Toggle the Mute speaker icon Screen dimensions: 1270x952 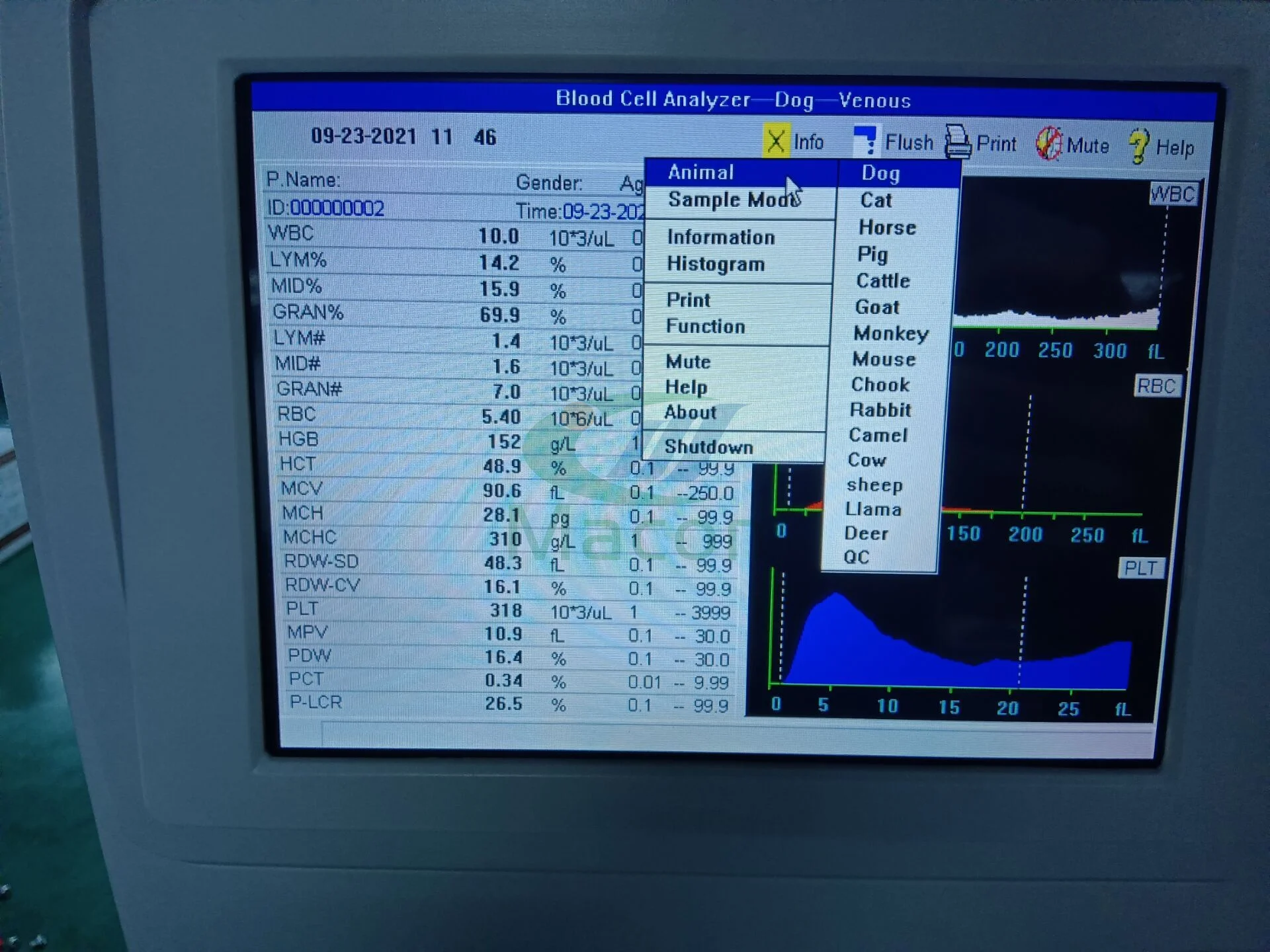(x=1048, y=144)
